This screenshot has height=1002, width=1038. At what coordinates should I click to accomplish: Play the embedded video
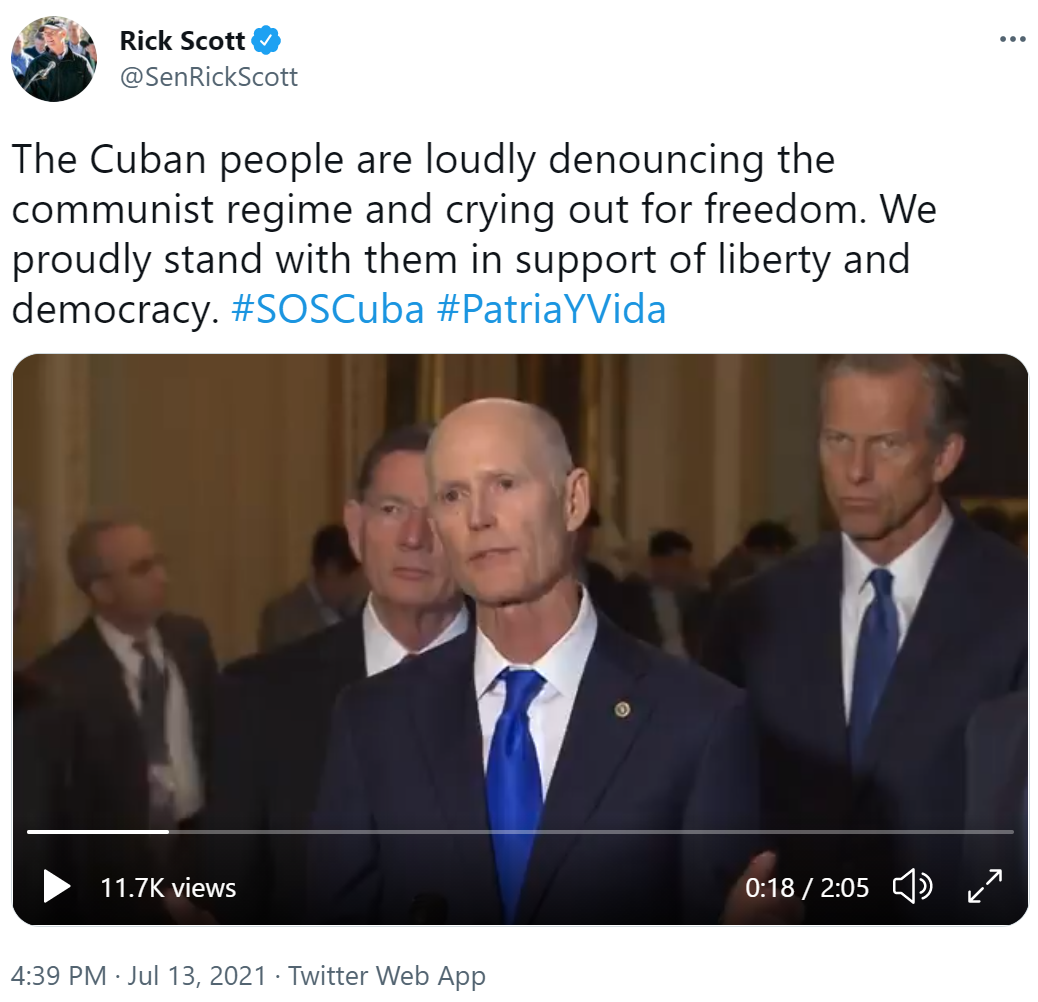(57, 886)
